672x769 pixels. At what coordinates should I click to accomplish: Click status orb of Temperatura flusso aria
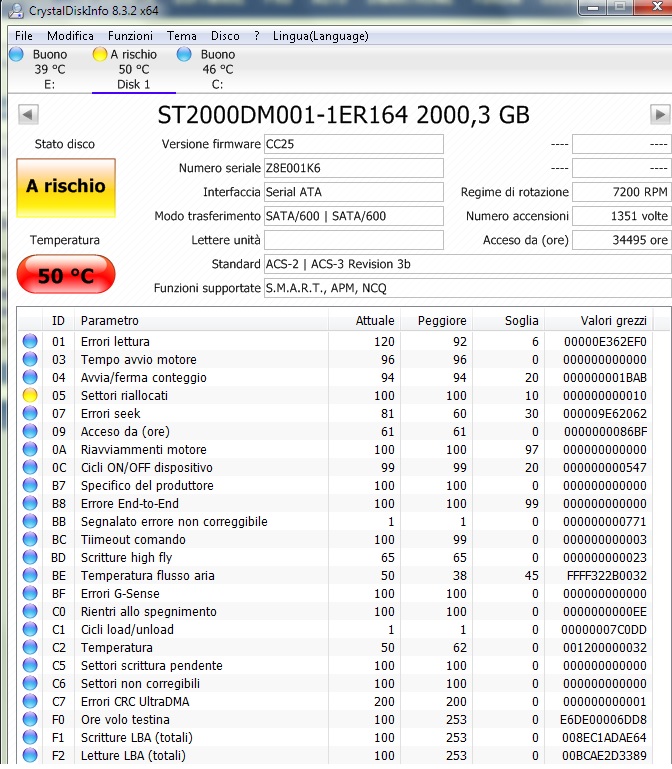30,575
